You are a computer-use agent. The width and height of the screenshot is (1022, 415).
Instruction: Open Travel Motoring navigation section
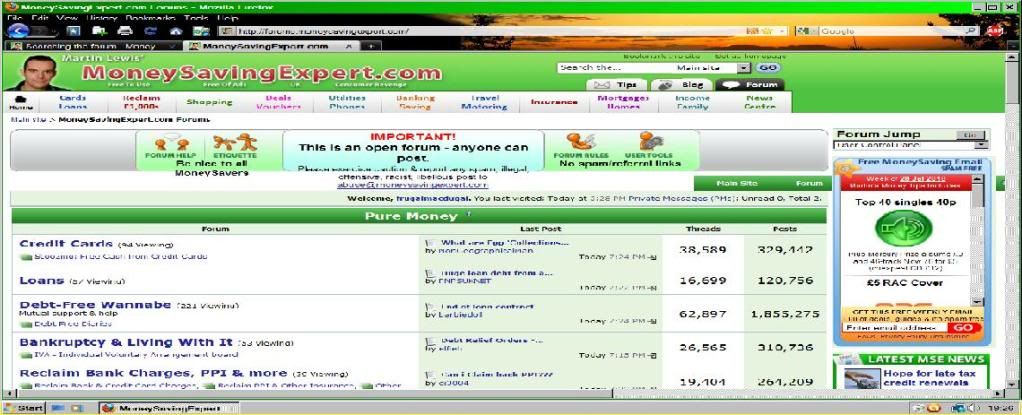tap(484, 102)
